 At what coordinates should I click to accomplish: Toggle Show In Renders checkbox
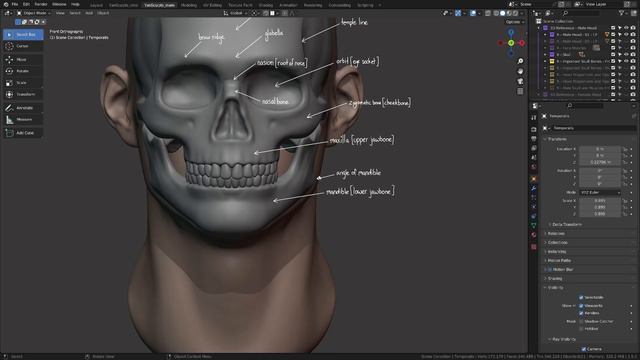[581, 313]
